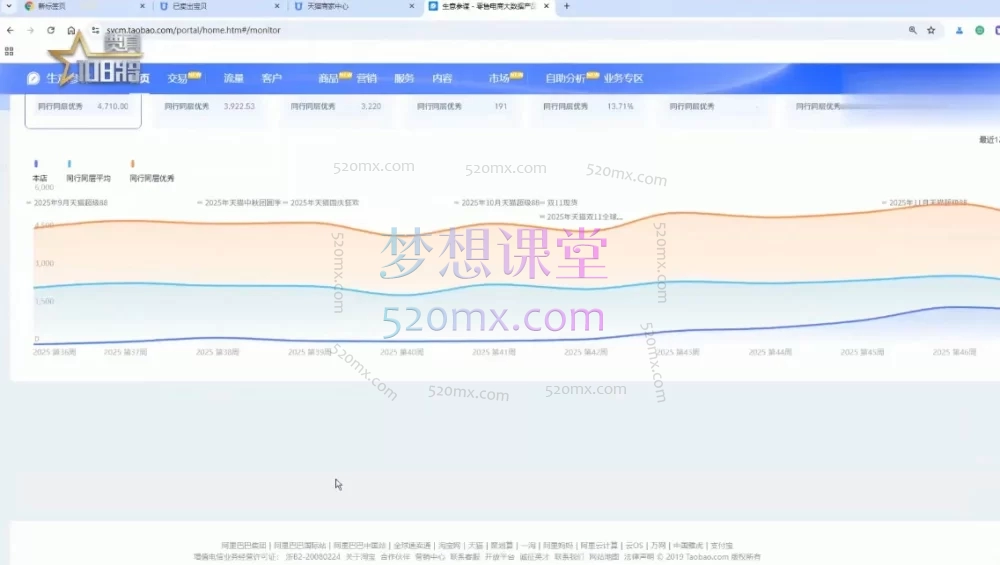Viewport: 1000px width, 565px height.
Task: Expand the tab search dropdown arrow
Action: click(x=9, y=6)
